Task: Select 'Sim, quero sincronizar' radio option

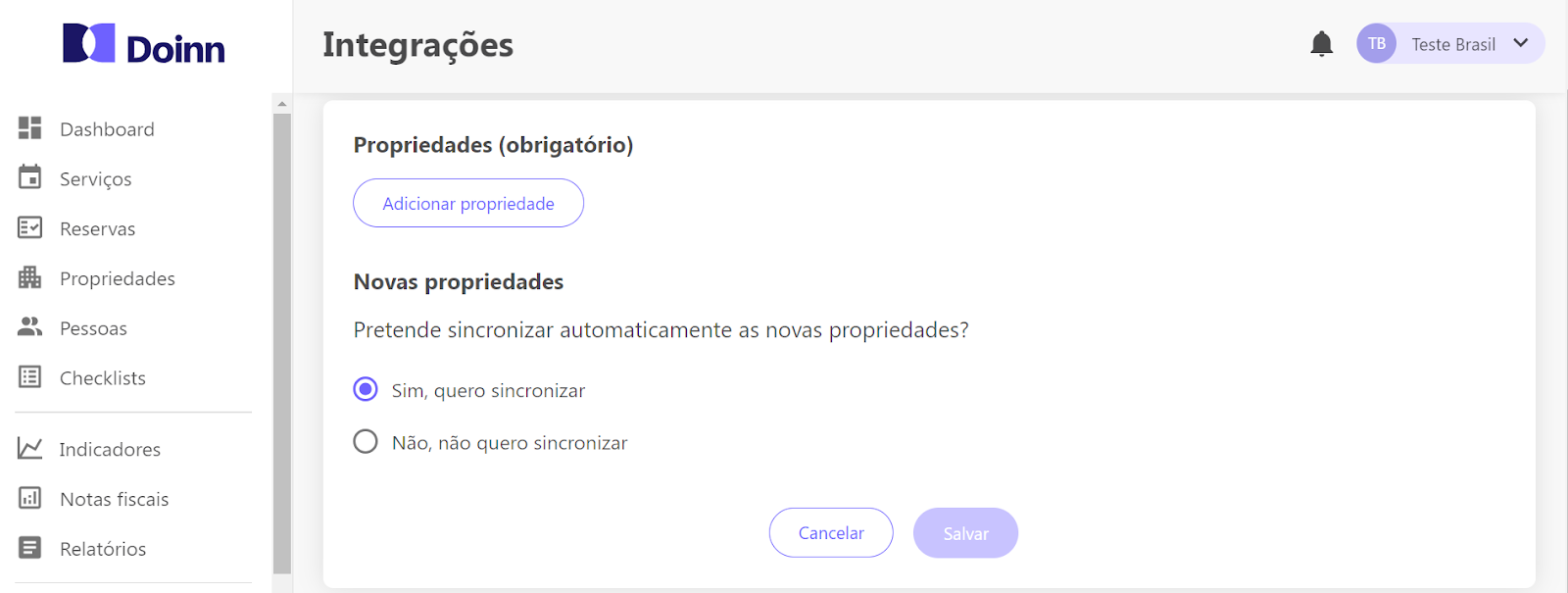Action: click(366, 390)
